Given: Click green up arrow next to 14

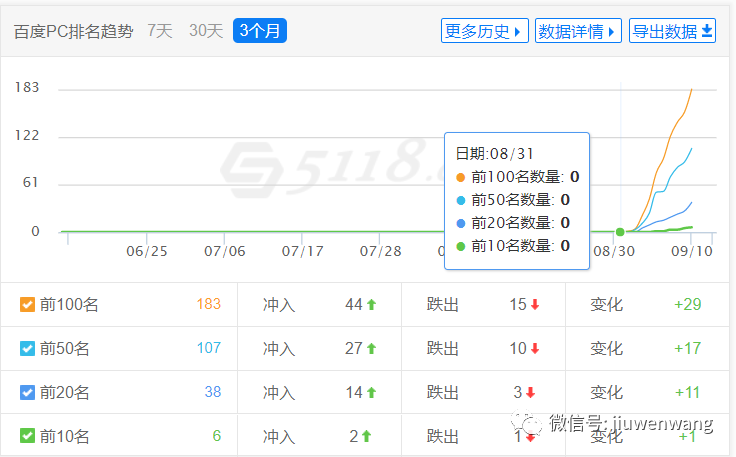Looking at the screenshot, I should click(x=371, y=392).
